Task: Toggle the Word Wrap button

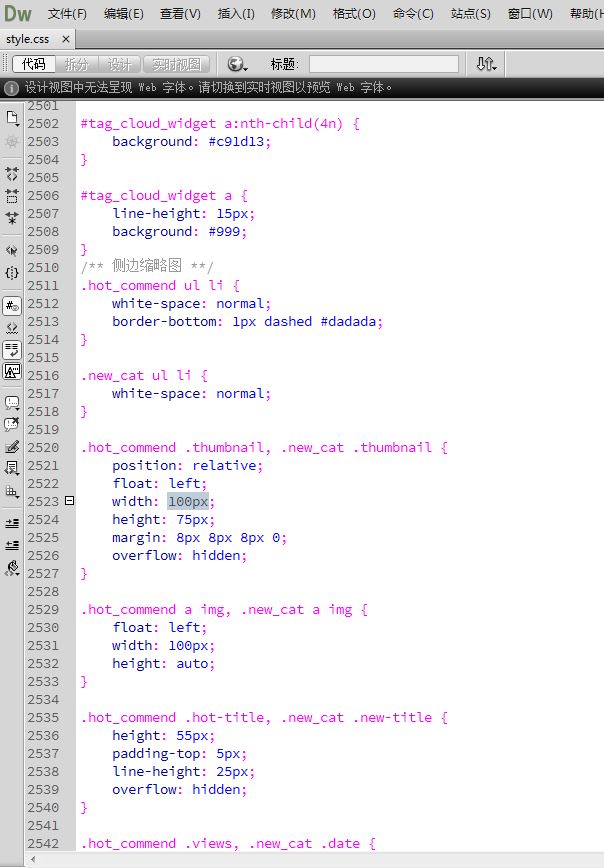Action: tap(12, 349)
